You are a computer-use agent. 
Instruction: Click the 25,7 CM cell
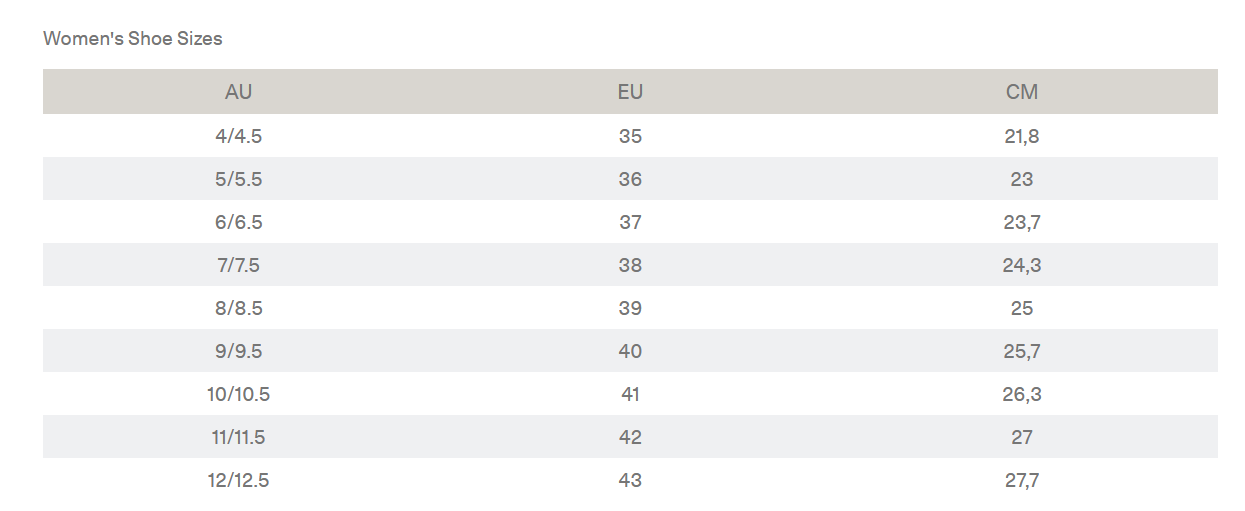[x=1022, y=351]
